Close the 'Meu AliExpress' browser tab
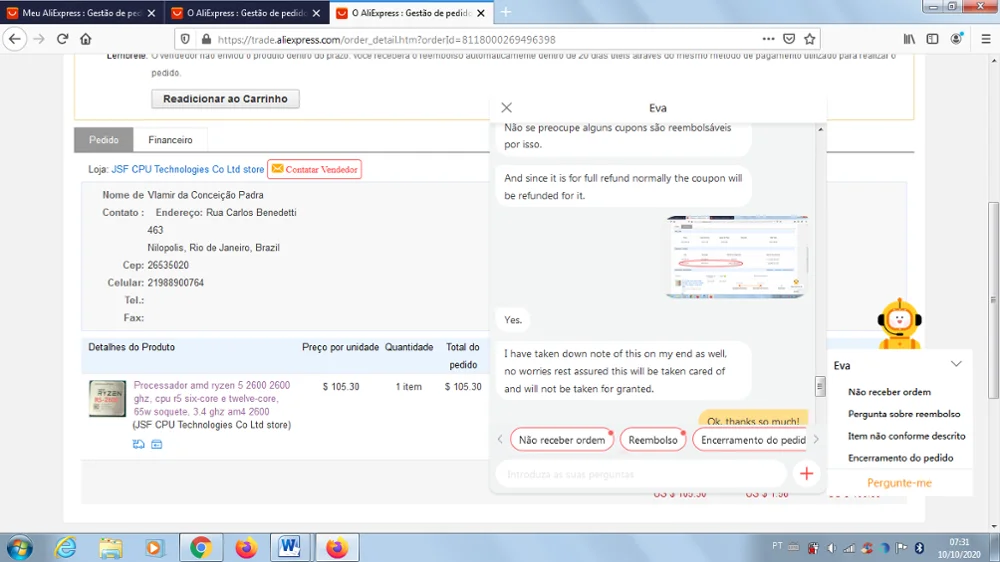The width and height of the screenshot is (1000, 562). (151, 13)
